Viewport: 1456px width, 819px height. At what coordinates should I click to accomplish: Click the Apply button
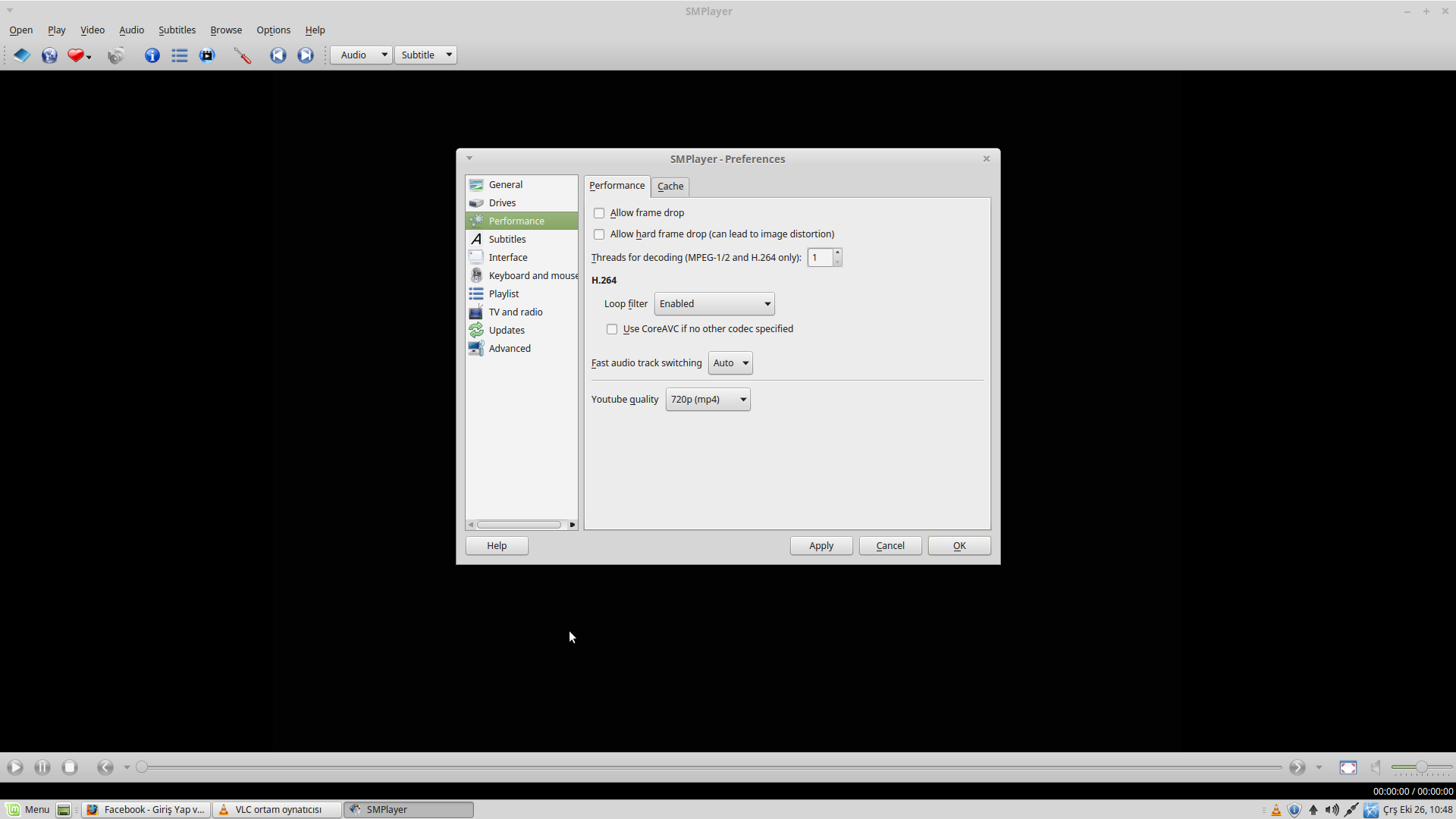click(821, 546)
